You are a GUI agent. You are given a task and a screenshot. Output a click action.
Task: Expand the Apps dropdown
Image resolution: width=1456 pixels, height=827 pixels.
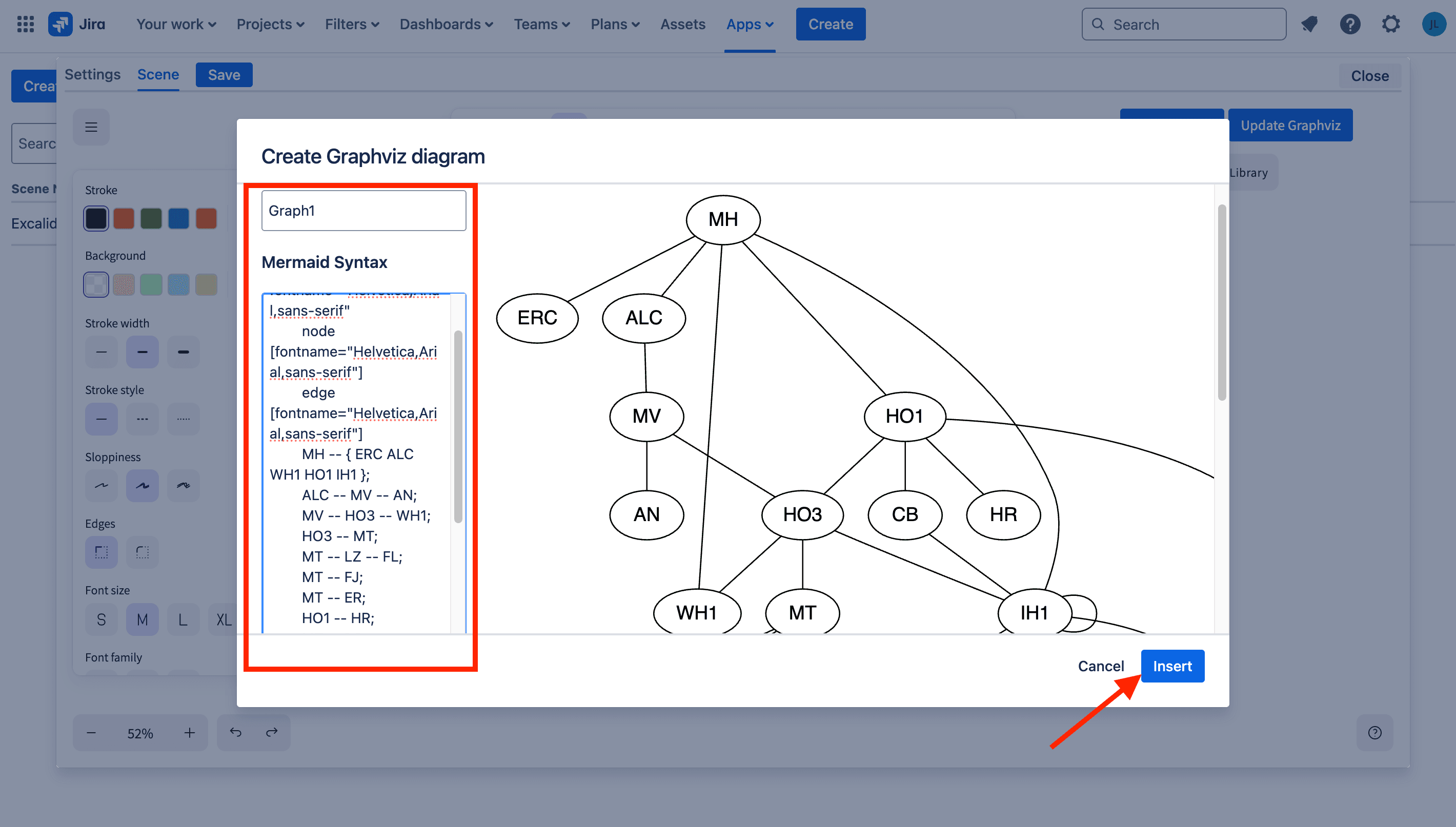[750, 25]
